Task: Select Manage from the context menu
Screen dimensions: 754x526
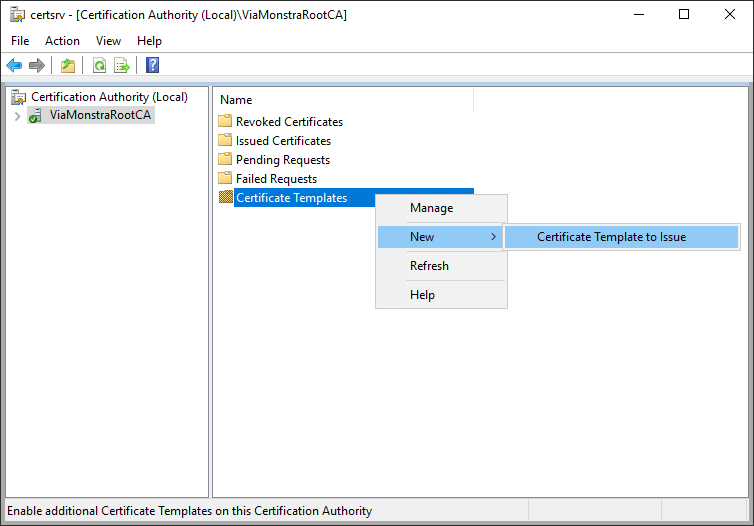Action: [x=431, y=208]
